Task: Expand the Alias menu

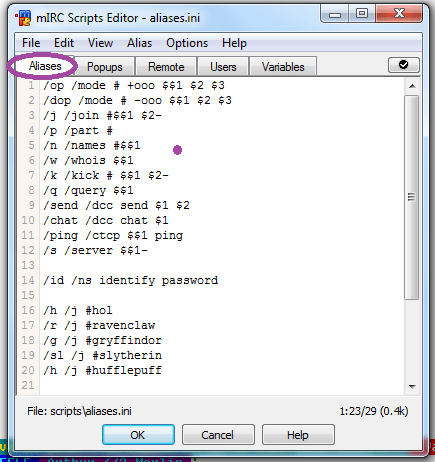Action: coord(139,43)
